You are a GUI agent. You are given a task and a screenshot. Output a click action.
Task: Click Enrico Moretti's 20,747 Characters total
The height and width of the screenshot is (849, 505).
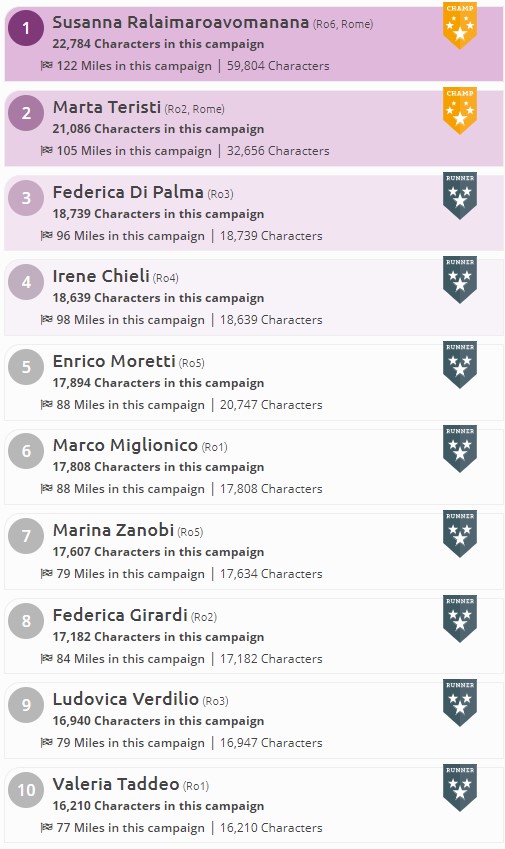tap(271, 405)
